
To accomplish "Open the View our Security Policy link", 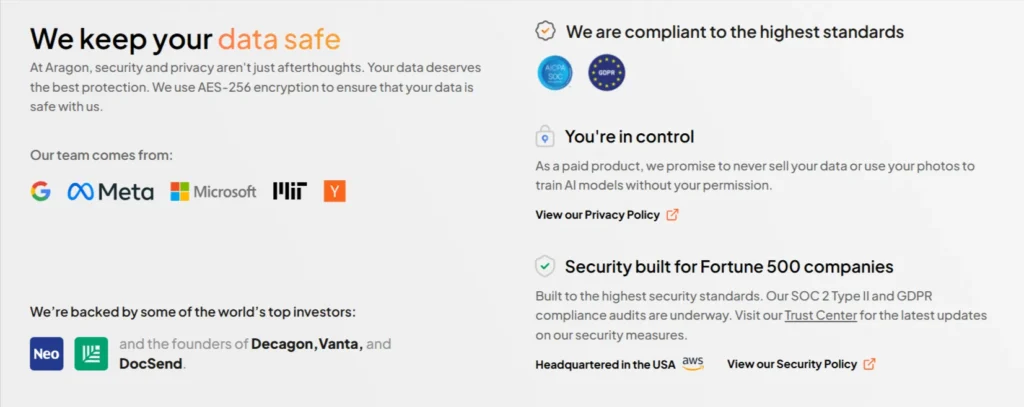I will (791, 364).
